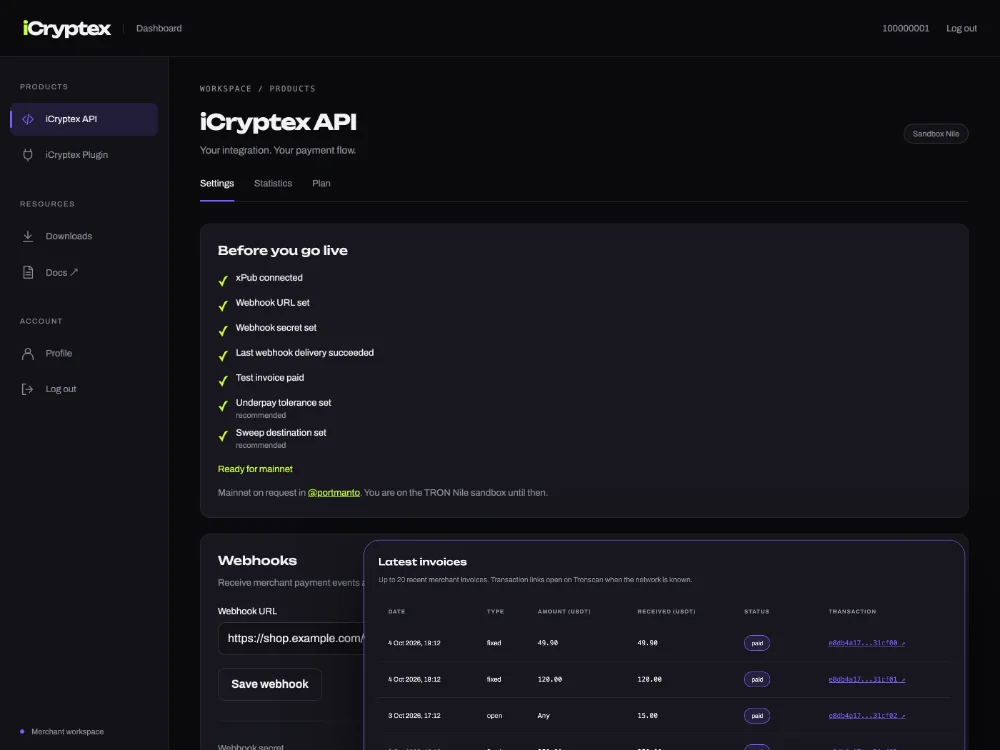Click the TYPE column header
The height and width of the screenshot is (750, 1000).
pyautogui.click(x=496, y=612)
